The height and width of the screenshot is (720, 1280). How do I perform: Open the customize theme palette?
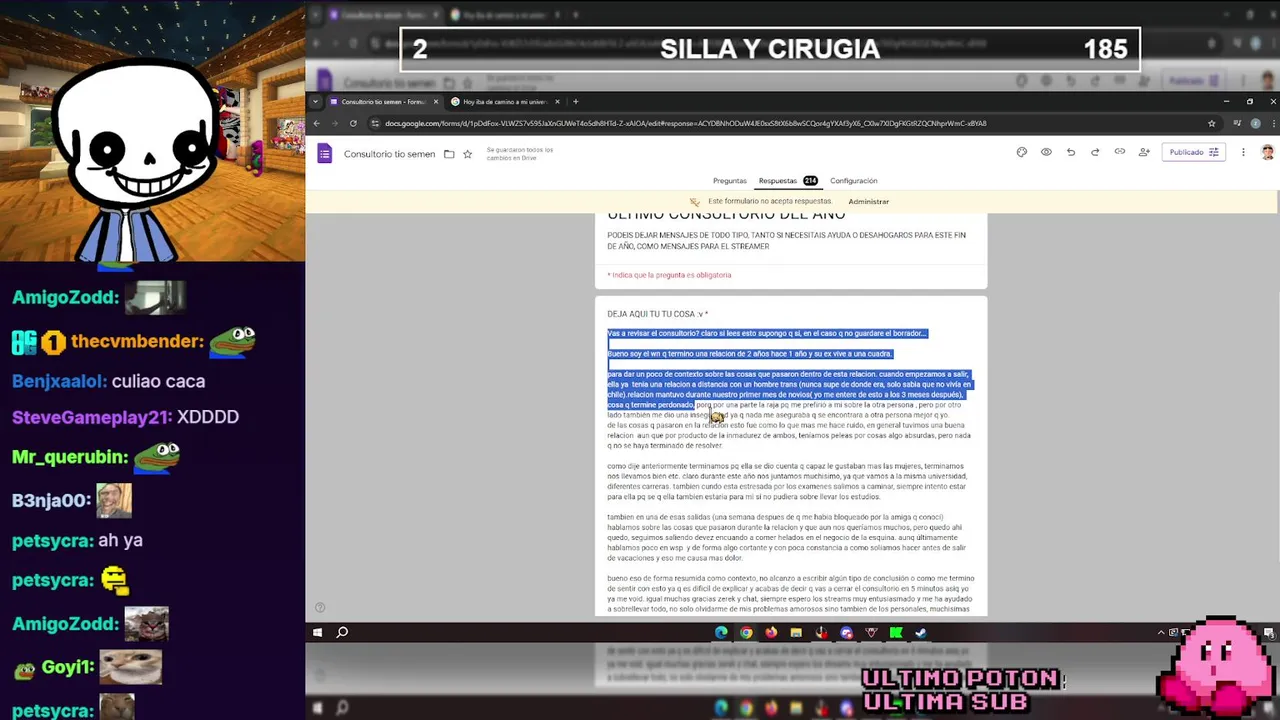pyautogui.click(x=1022, y=152)
